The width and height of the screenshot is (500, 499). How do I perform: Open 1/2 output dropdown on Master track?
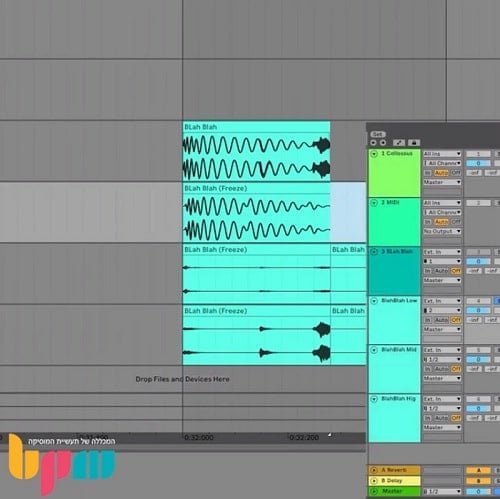(x=442, y=491)
